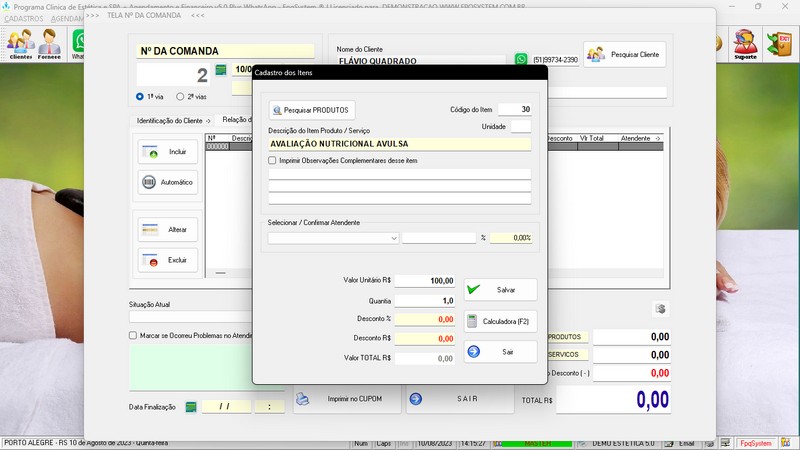The width and height of the screenshot is (800, 450).
Task: Click the Vlr Total column header
Action: [597, 138]
